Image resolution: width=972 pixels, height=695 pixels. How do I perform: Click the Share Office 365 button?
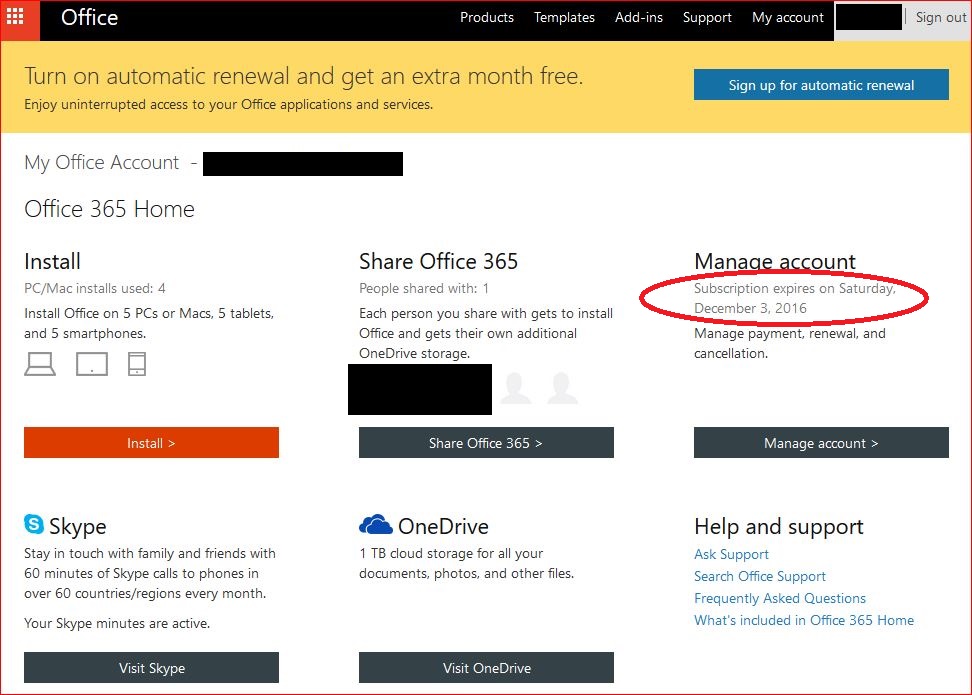486,443
